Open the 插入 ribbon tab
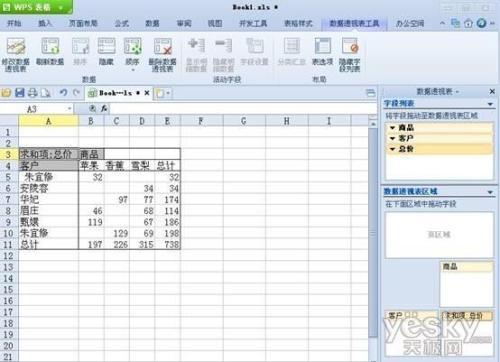This screenshot has height=362, width=500. pos(45,23)
